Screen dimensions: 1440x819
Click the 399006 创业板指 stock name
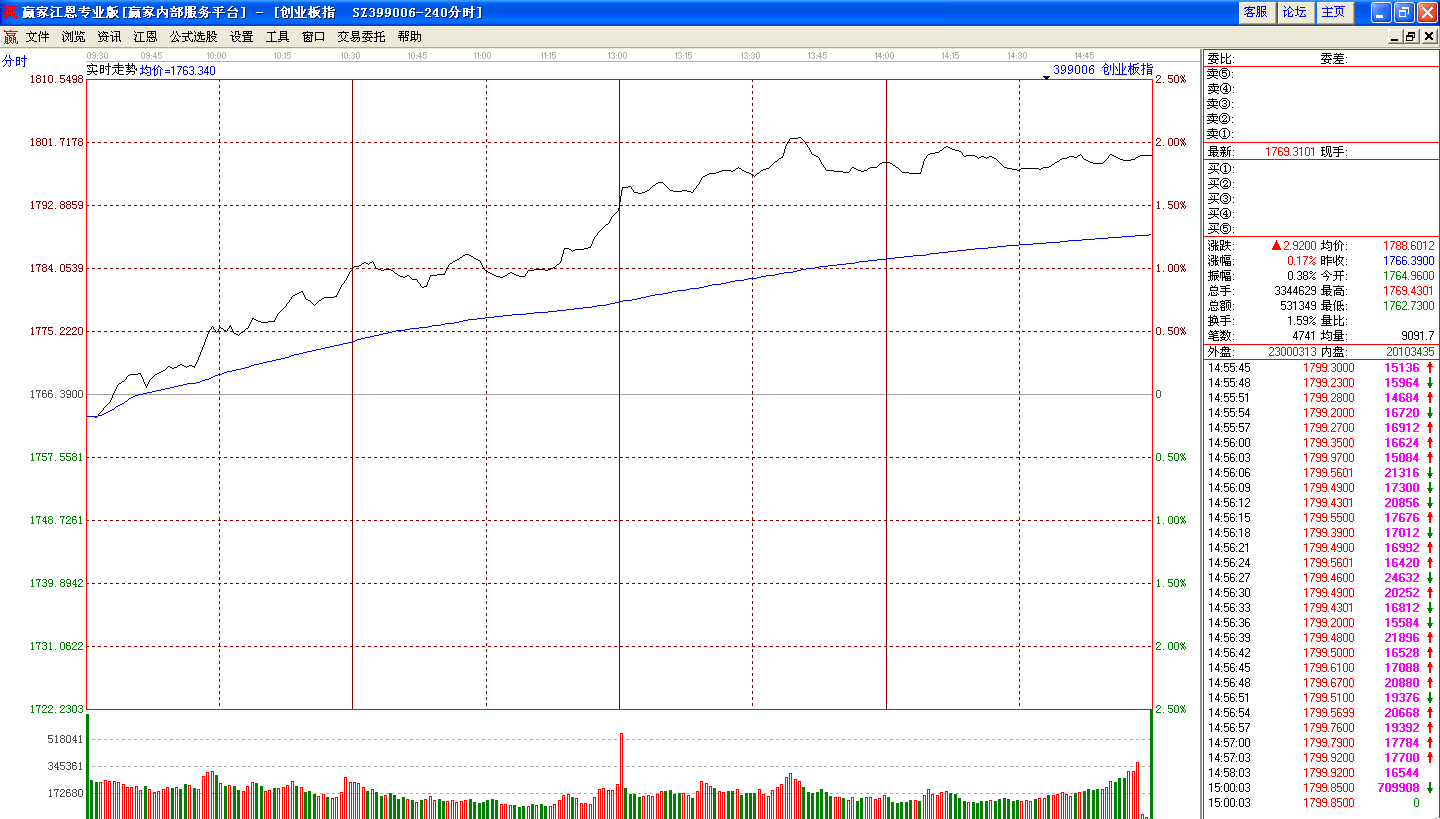click(x=1103, y=70)
